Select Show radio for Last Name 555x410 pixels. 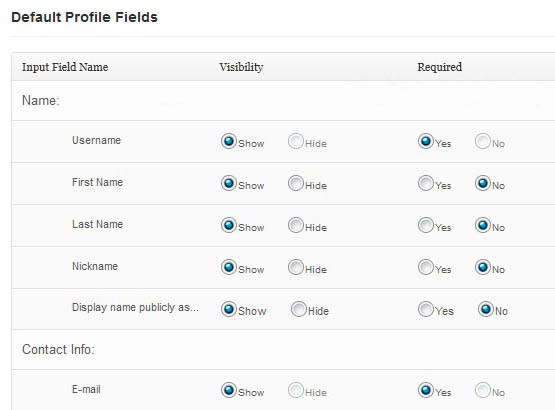coord(229,225)
